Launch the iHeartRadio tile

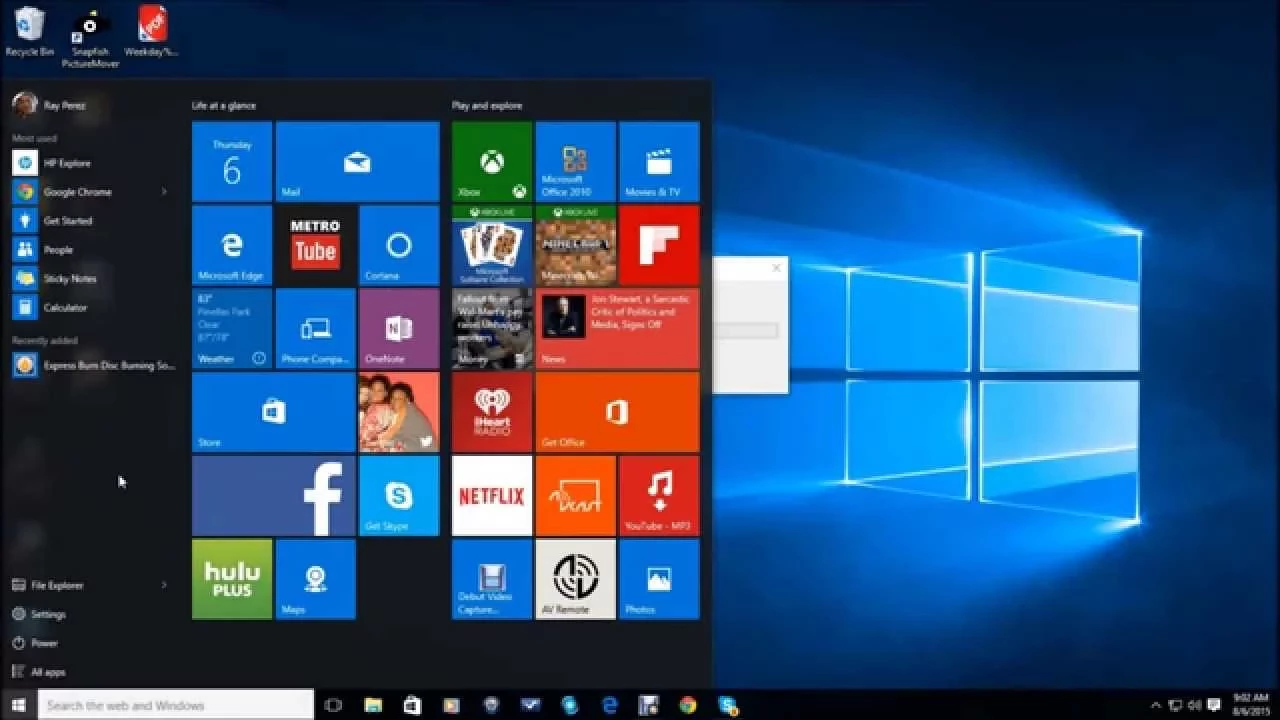492,412
